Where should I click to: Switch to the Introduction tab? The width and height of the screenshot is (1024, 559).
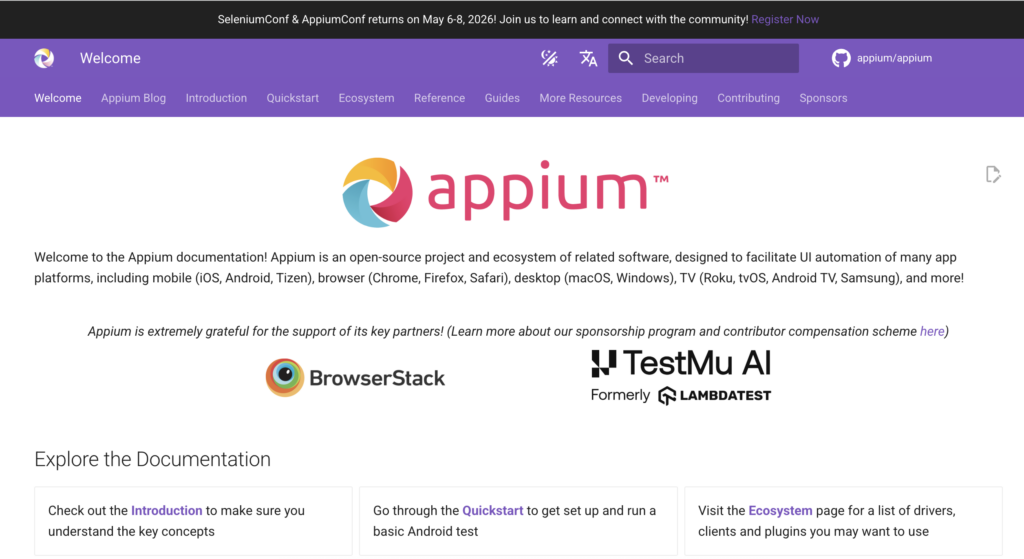click(216, 98)
